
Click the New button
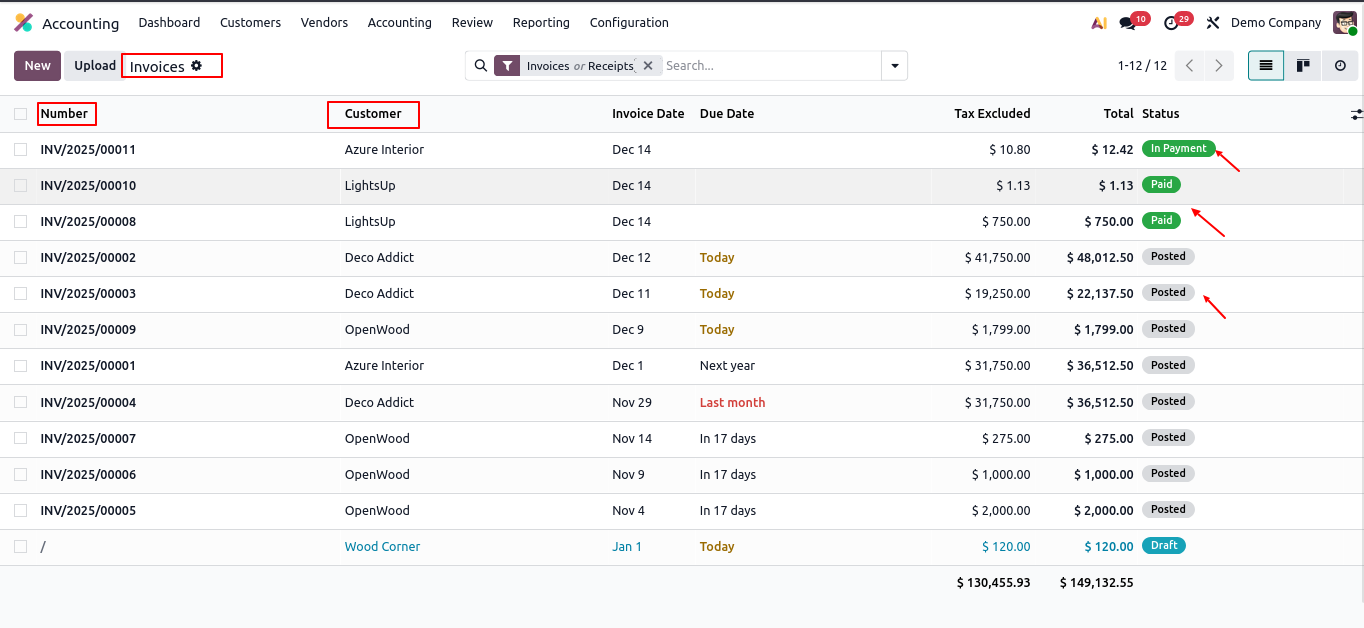click(x=37, y=66)
